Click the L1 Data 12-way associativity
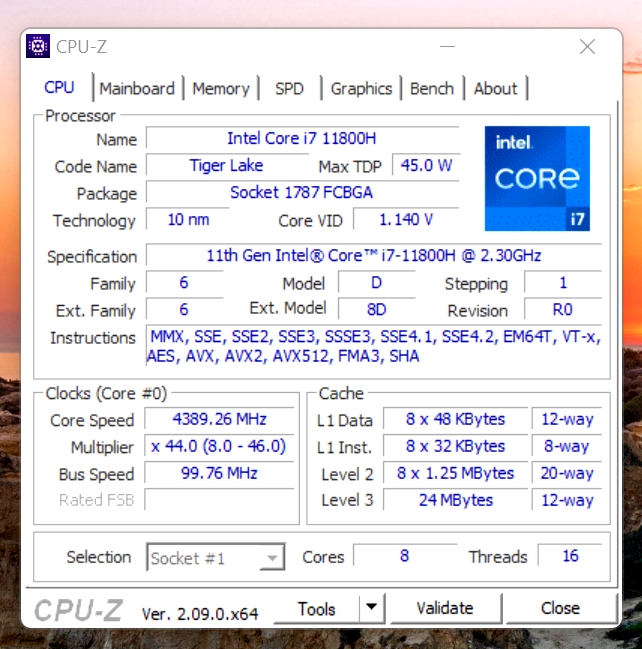Screen dimensions: 642x649 567,419
